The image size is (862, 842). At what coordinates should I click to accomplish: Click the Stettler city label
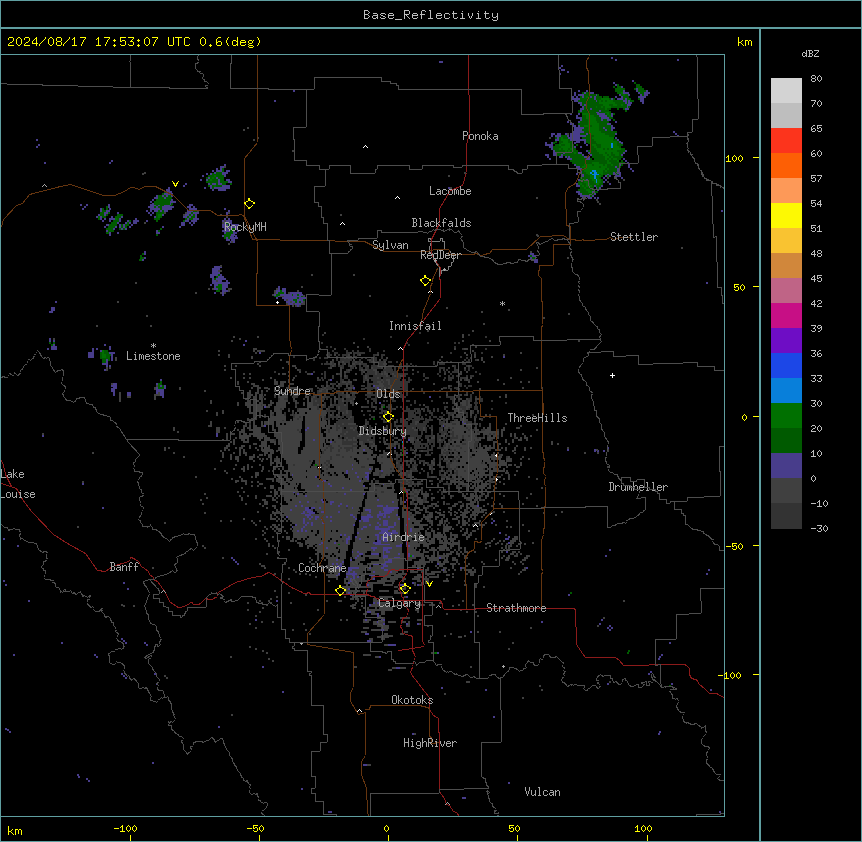click(634, 237)
